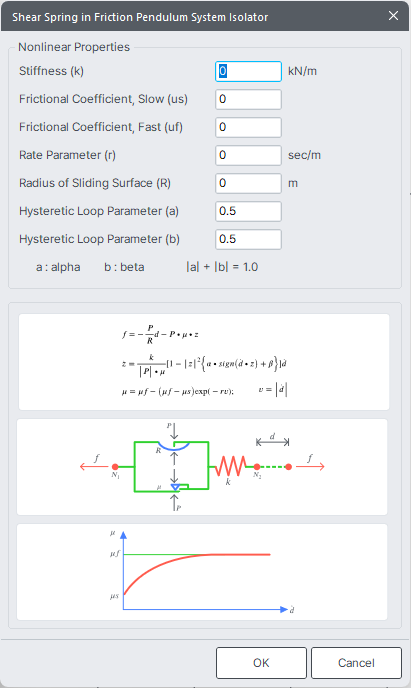
Task: Click the red node N2 dot
Action: coord(257,467)
